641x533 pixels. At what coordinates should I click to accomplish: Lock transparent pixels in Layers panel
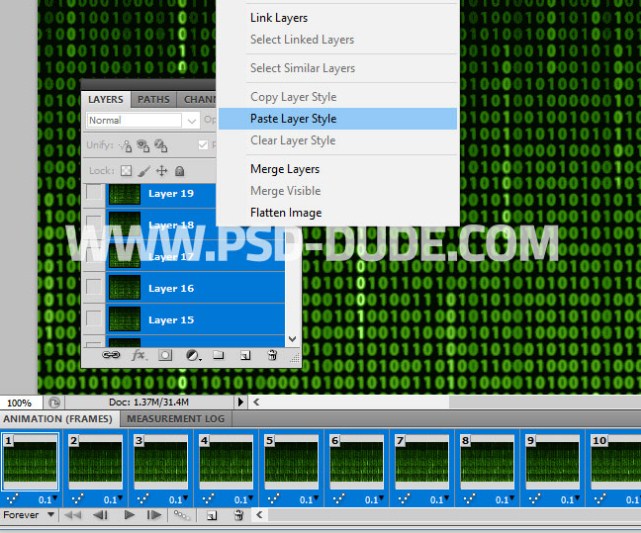pyautogui.click(x=126, y=170)
